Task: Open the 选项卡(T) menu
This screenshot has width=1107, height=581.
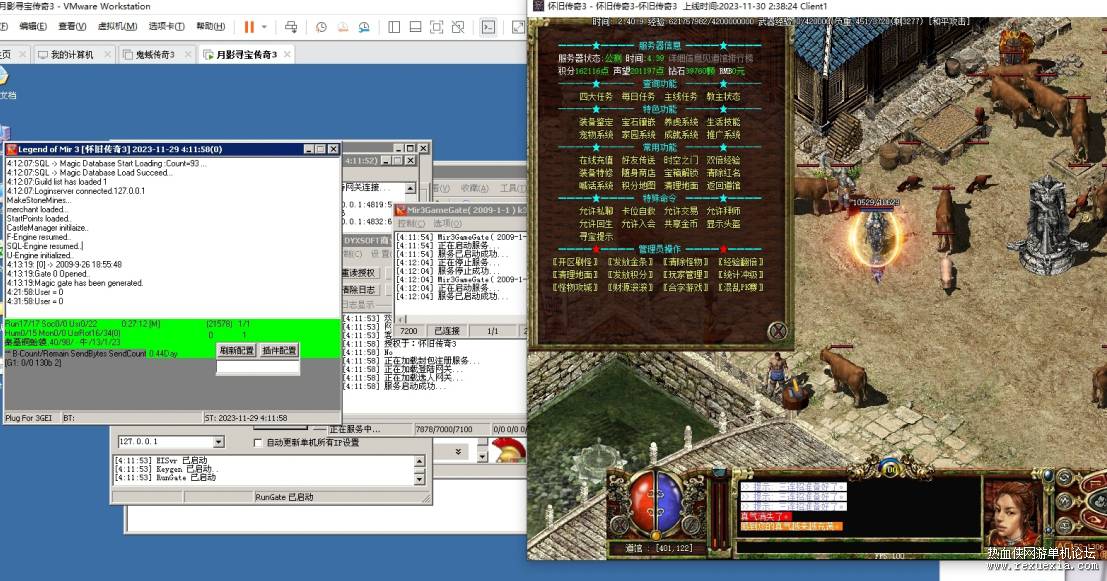Action: tap(167, 26)
